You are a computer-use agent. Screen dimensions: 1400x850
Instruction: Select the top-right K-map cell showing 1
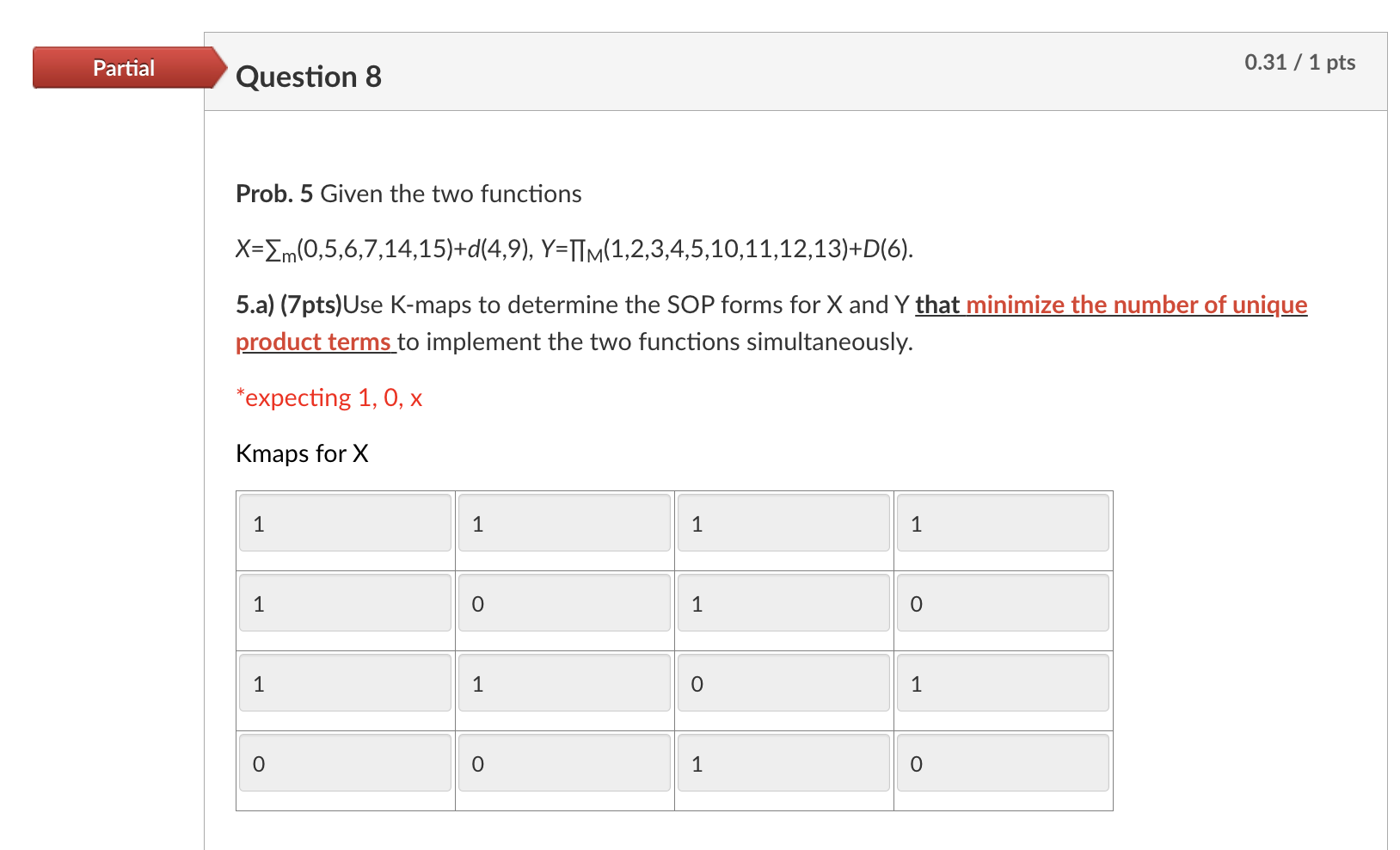(1003, 523)
